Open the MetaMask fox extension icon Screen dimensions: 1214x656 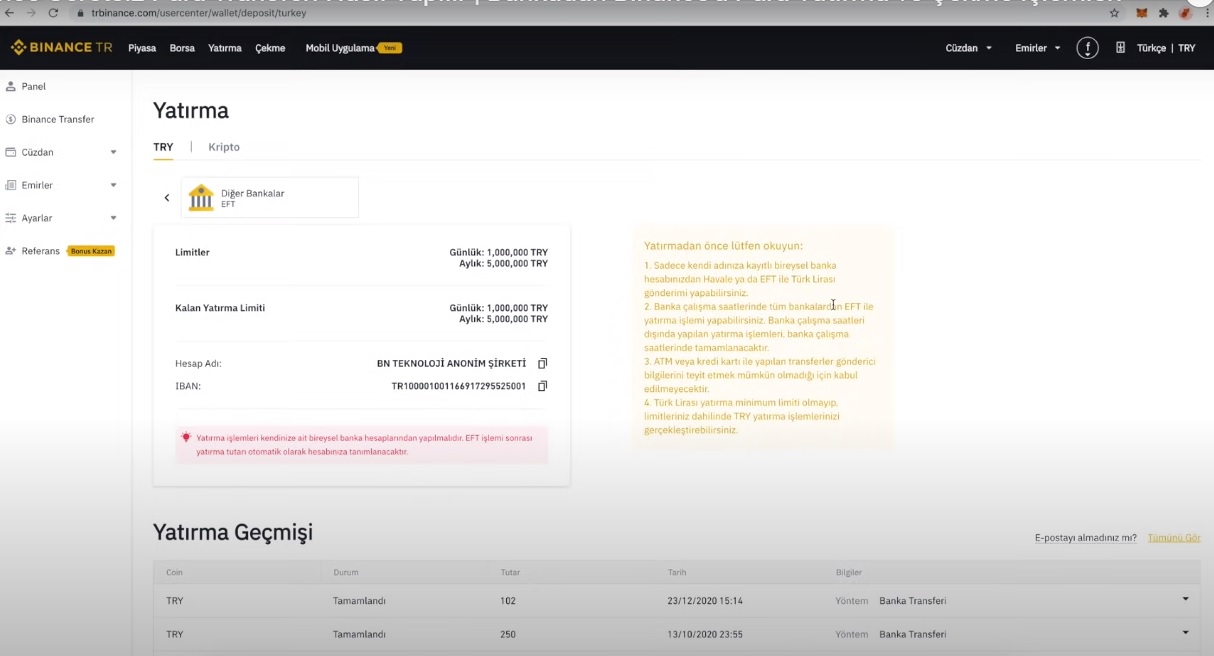pos(1142,13)
